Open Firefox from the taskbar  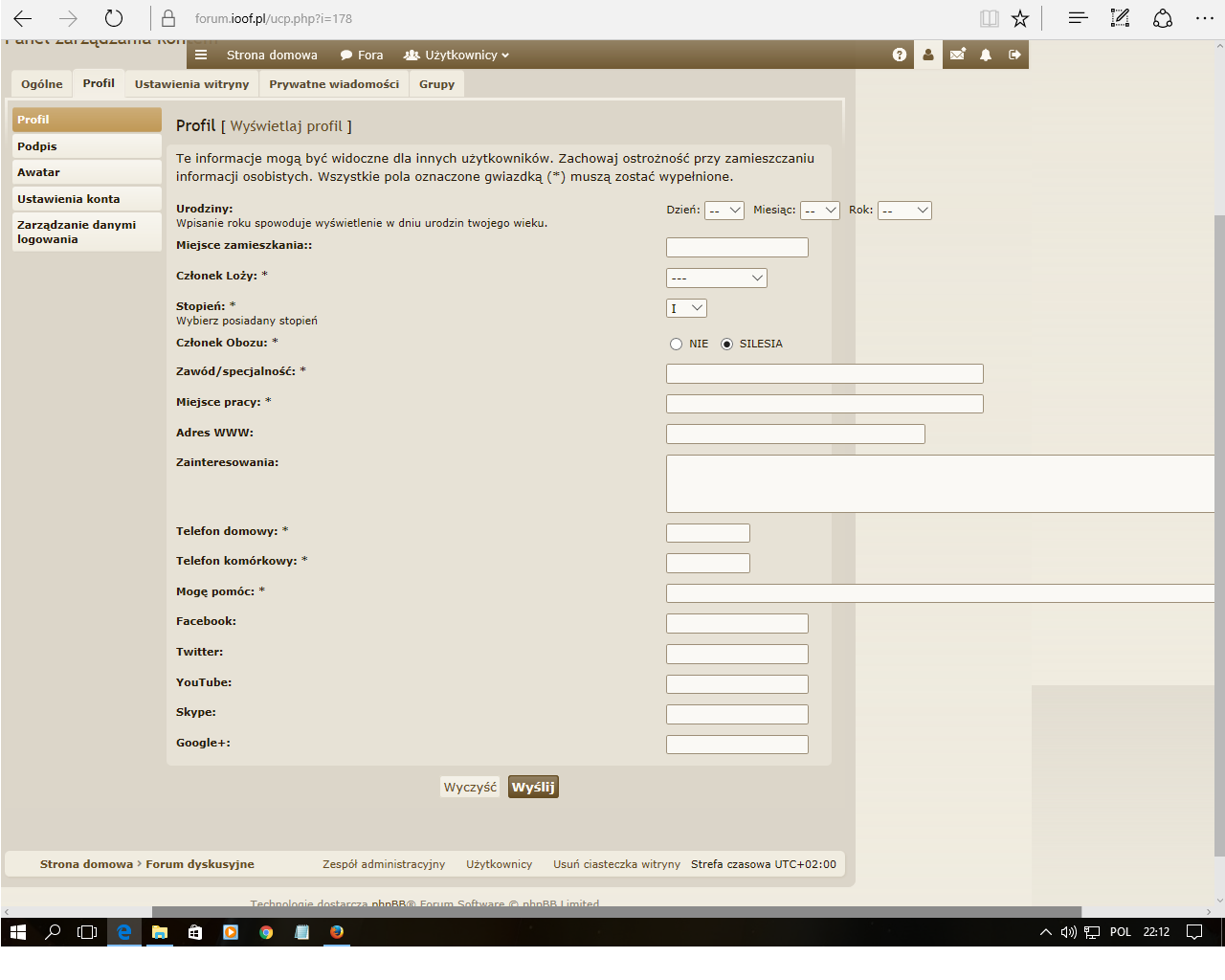tap(337, 932)
